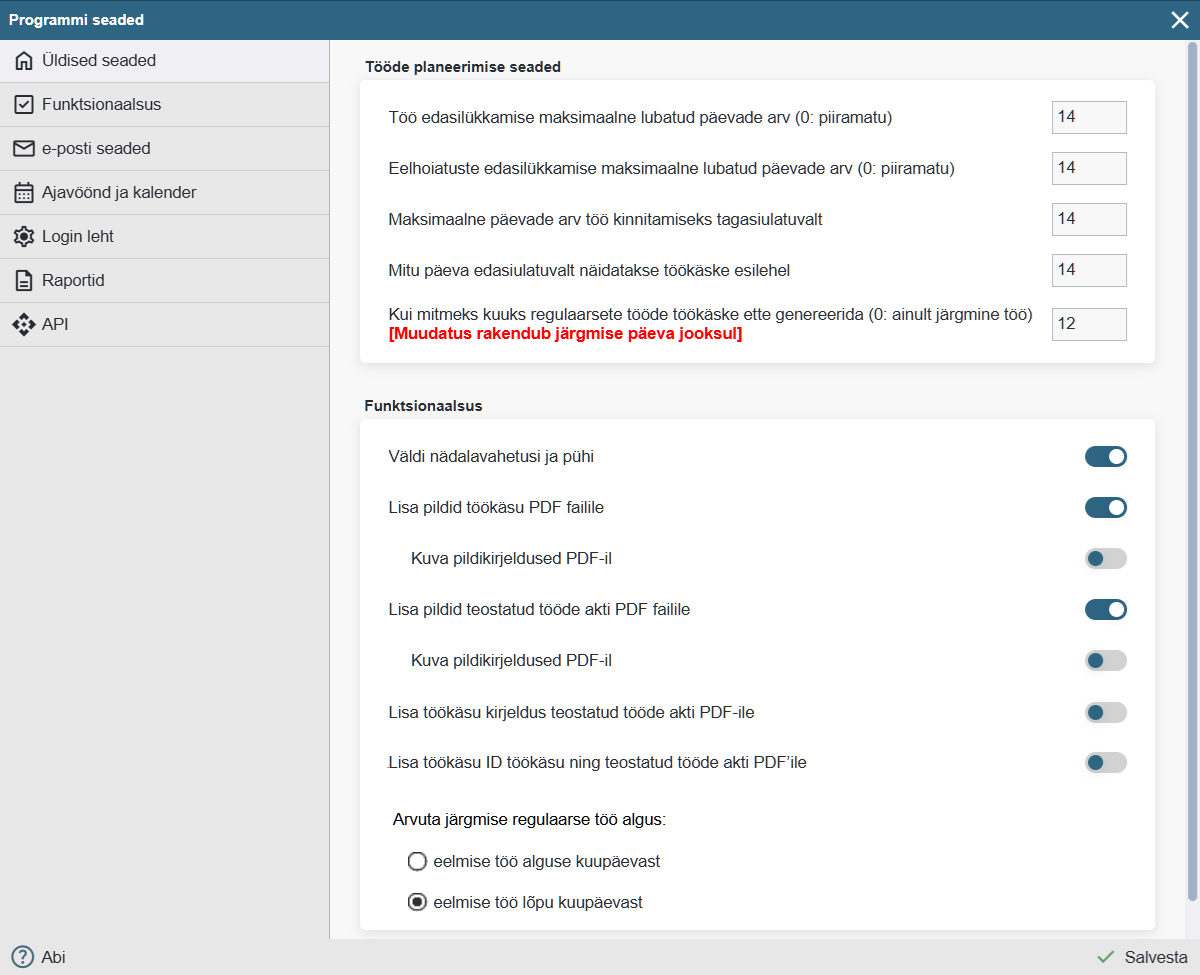Click the Salvesta save button
The image size is (1200, 975).
[1143, 957]
